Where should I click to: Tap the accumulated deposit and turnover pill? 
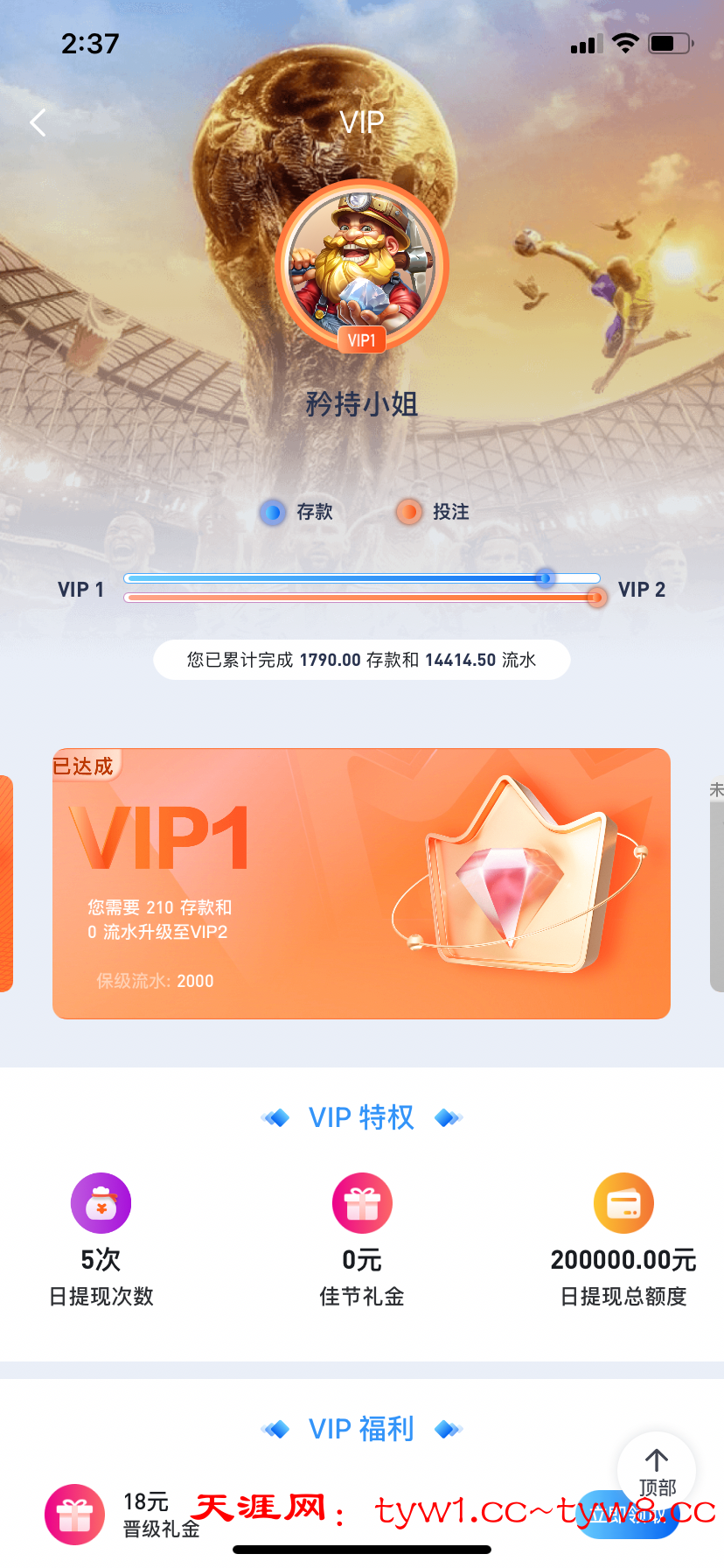[362, 660]
